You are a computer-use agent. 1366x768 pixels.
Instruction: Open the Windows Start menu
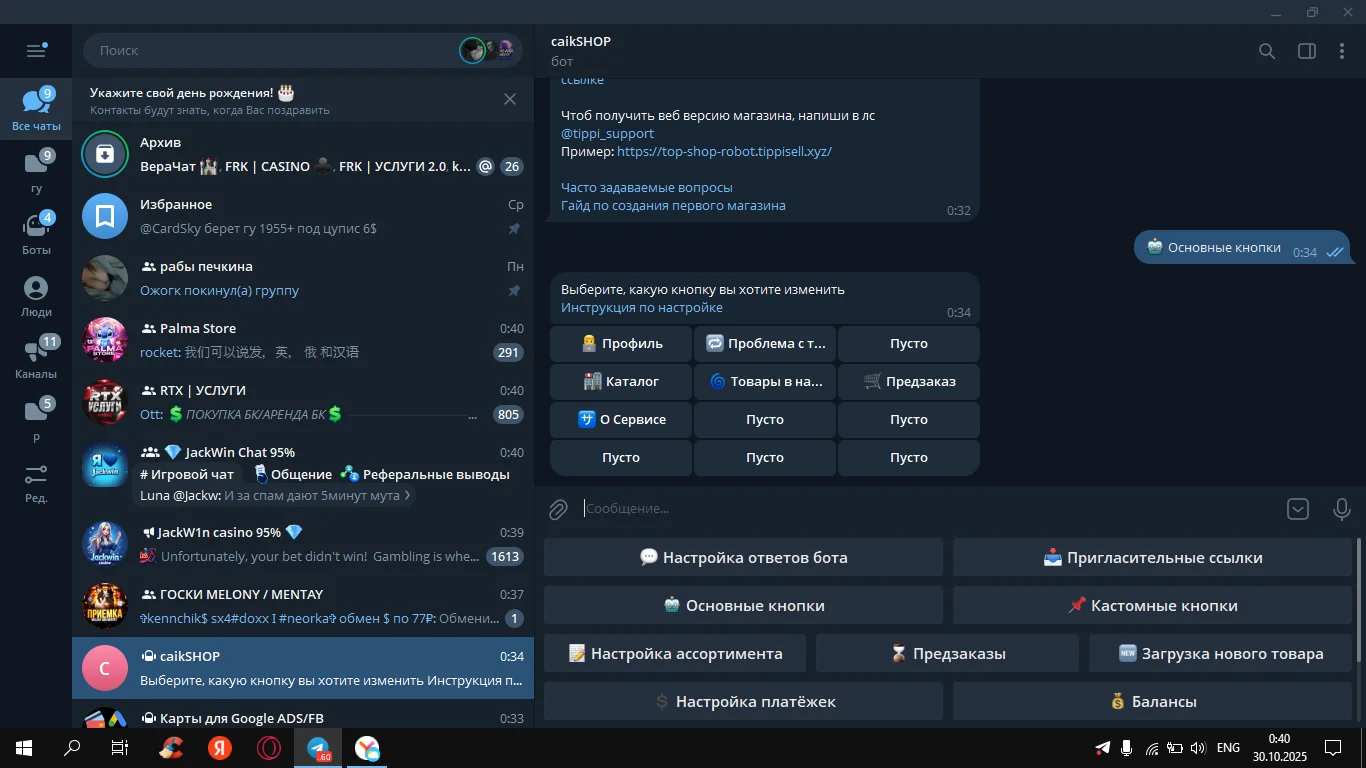coord(23,748)
